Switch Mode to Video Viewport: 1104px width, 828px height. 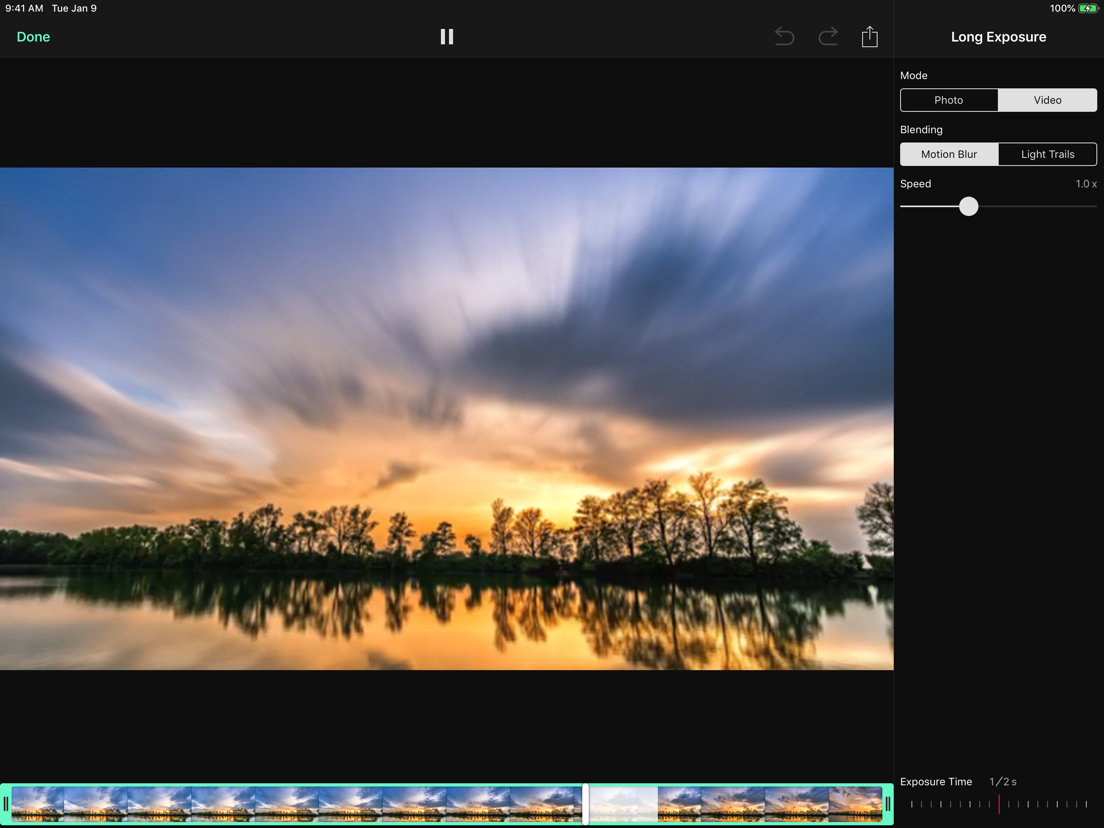coord(1047,100)
